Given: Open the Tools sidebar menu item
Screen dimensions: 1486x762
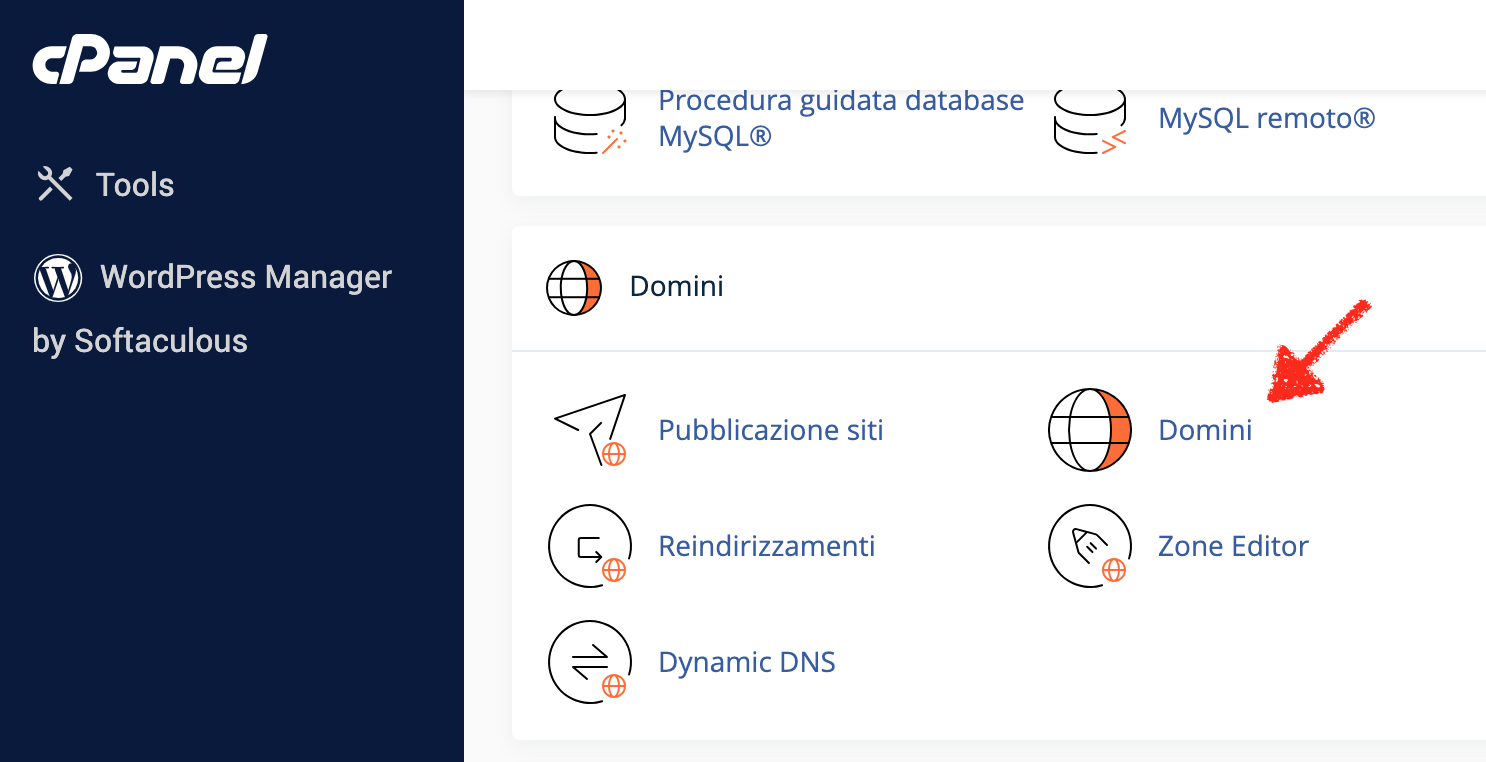Looking at the screenshot, I should click(x=106, y=184).
